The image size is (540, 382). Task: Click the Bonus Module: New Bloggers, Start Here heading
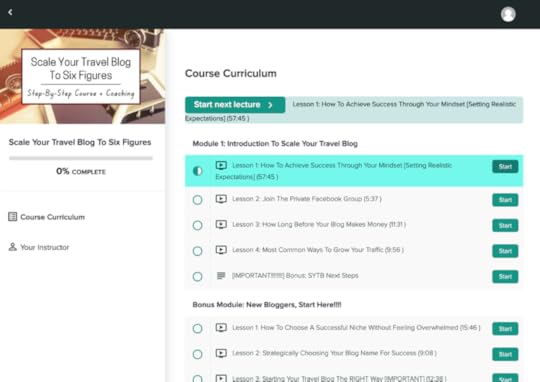pos(267,304)
